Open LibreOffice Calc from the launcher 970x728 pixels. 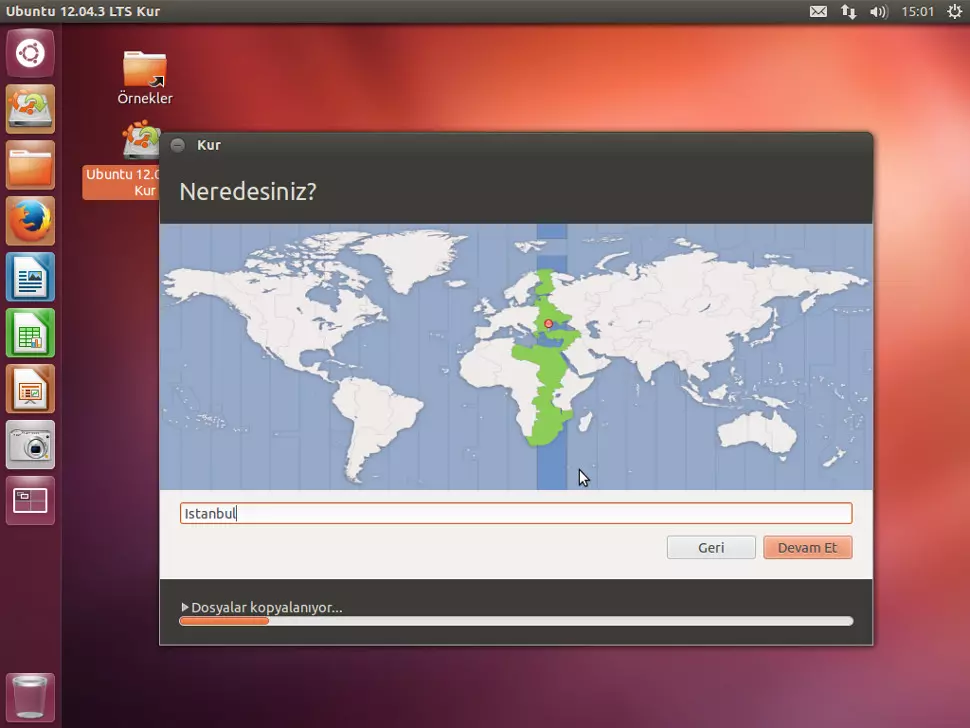(x=30, y=333)
